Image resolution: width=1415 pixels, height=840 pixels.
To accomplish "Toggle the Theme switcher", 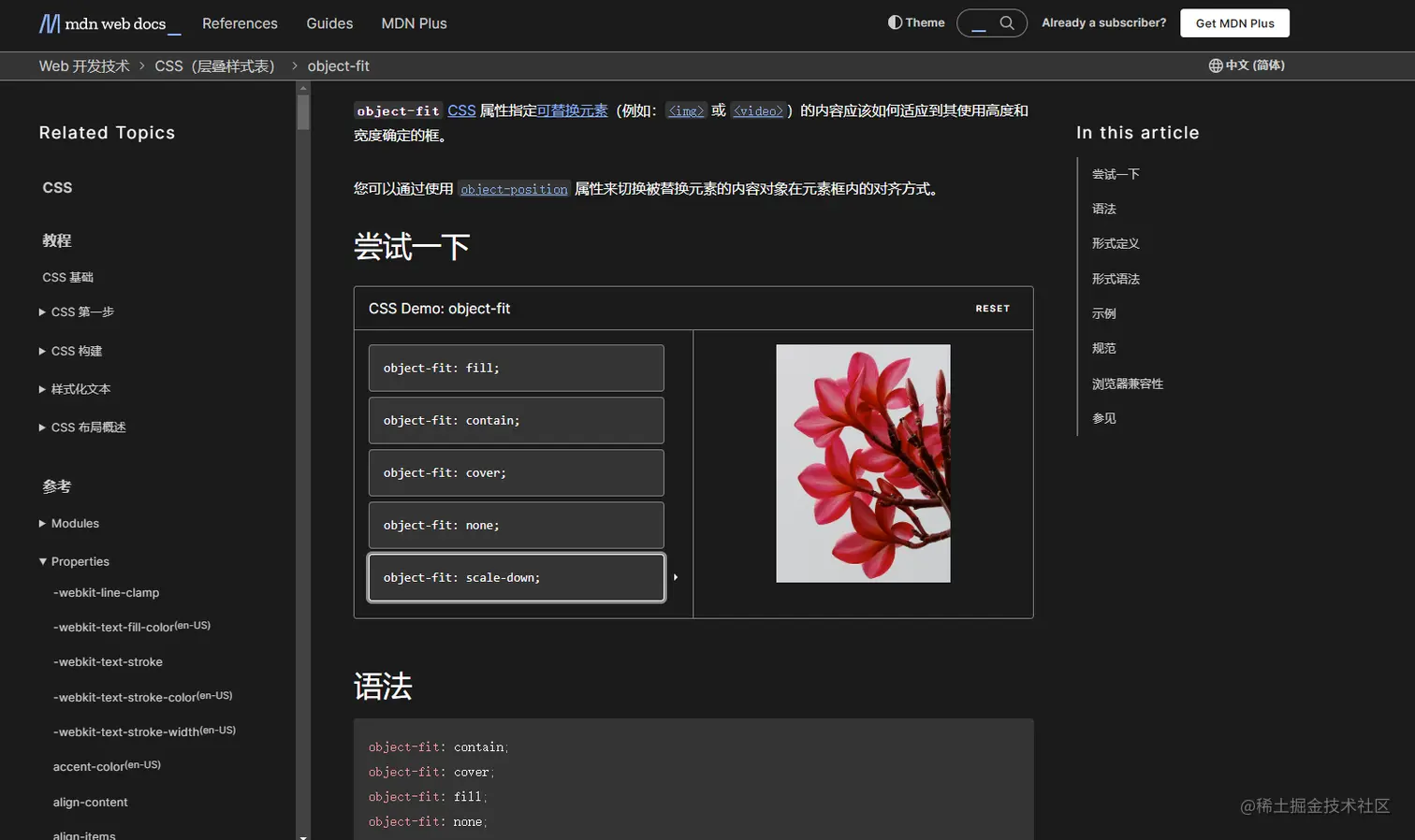I will pyautogui.click(x=916, y=22).
